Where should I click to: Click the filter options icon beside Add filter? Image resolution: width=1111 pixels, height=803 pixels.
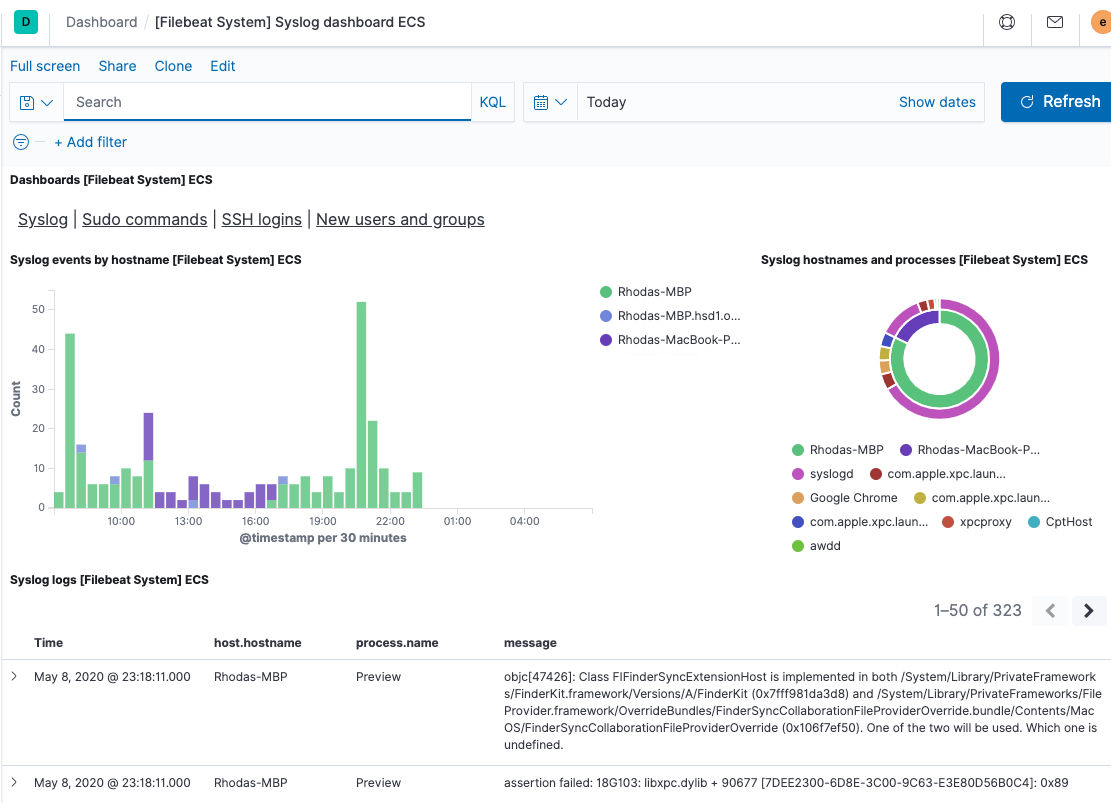pyautogui.click(x=20, y=142)
